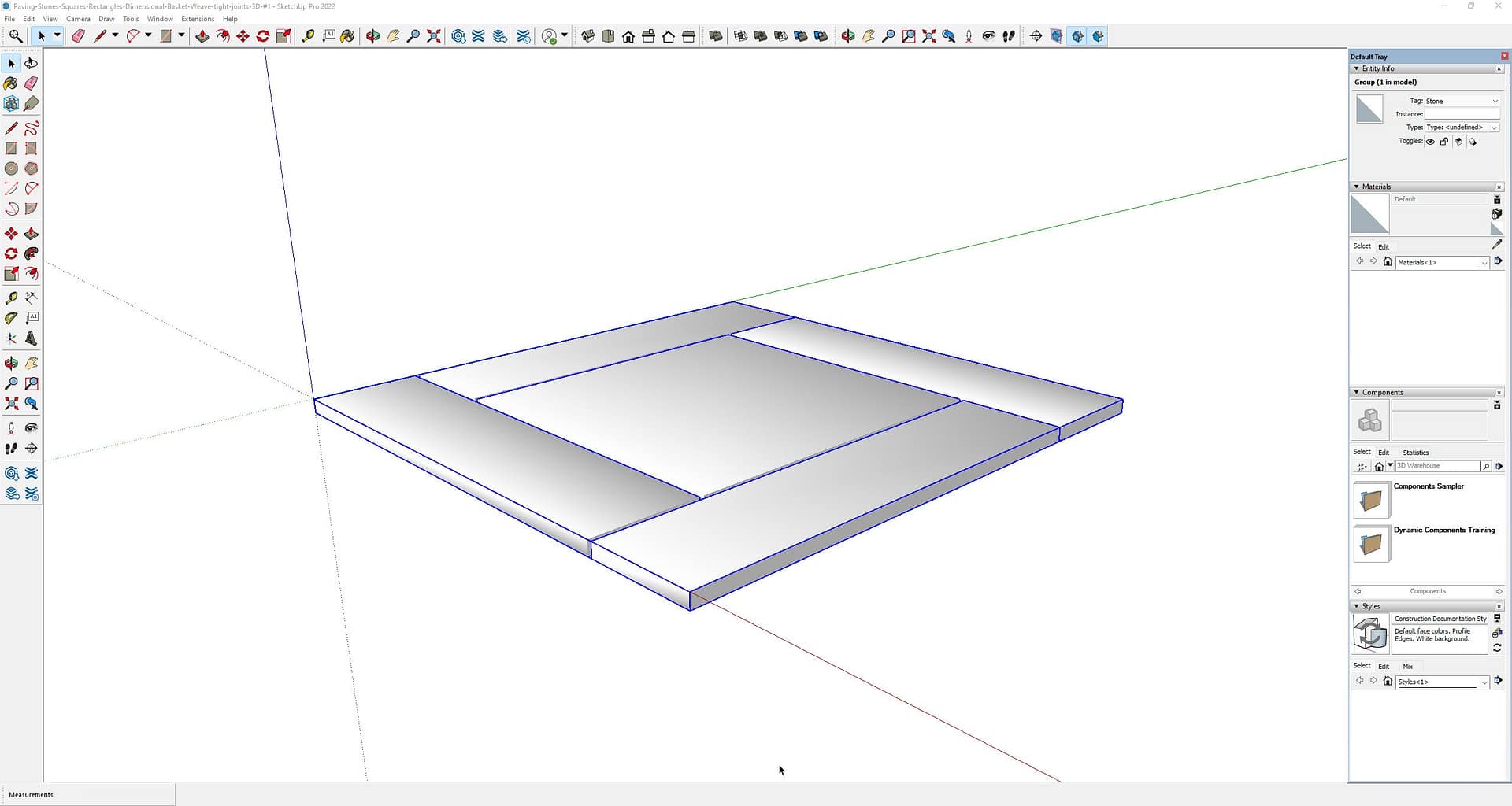This screenshot has height=806, width=1512.
Task: Switch to the Statistics tab in Components
Action: (x=1415, y=453)
